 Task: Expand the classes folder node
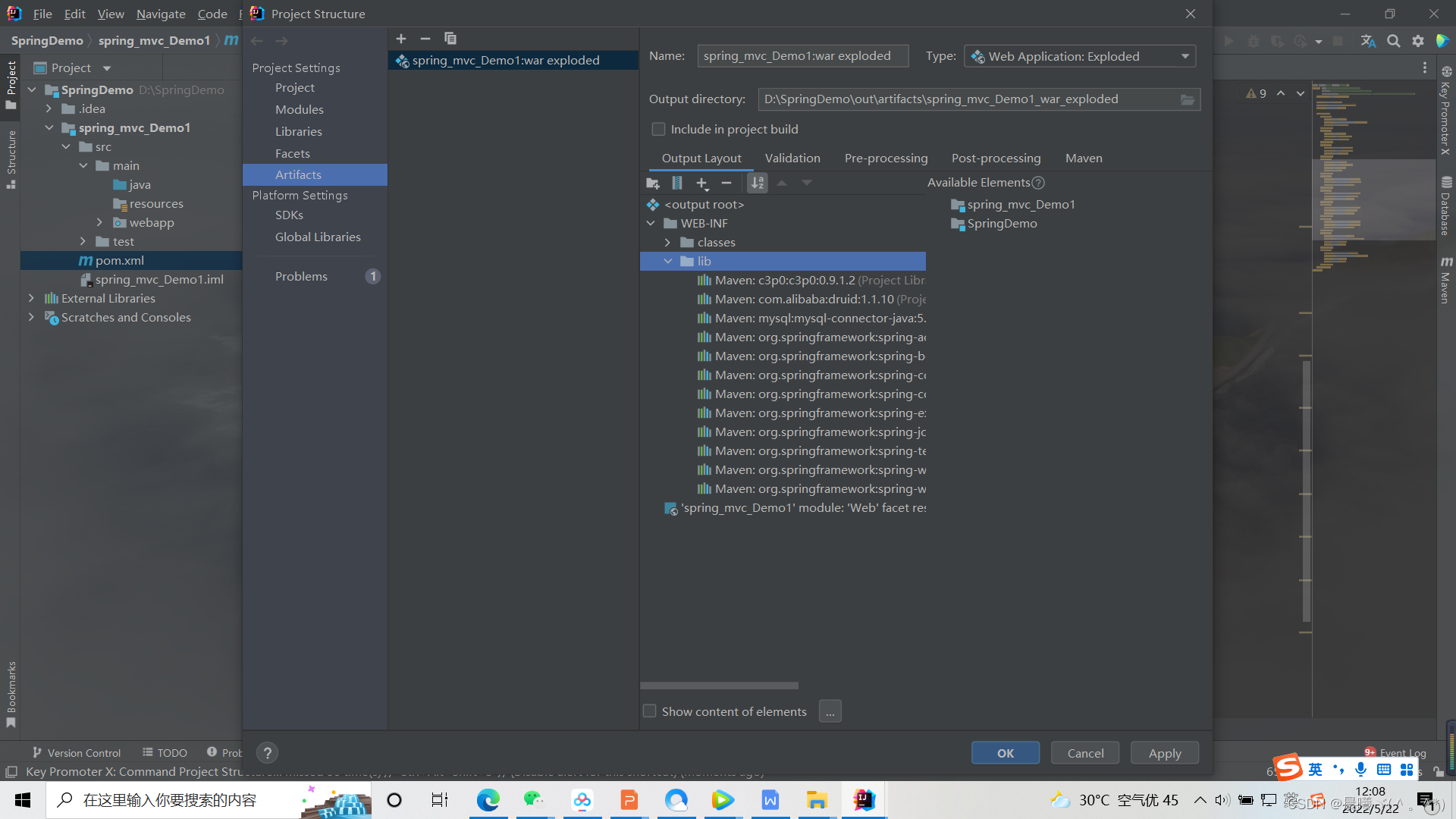coord(667,242)
